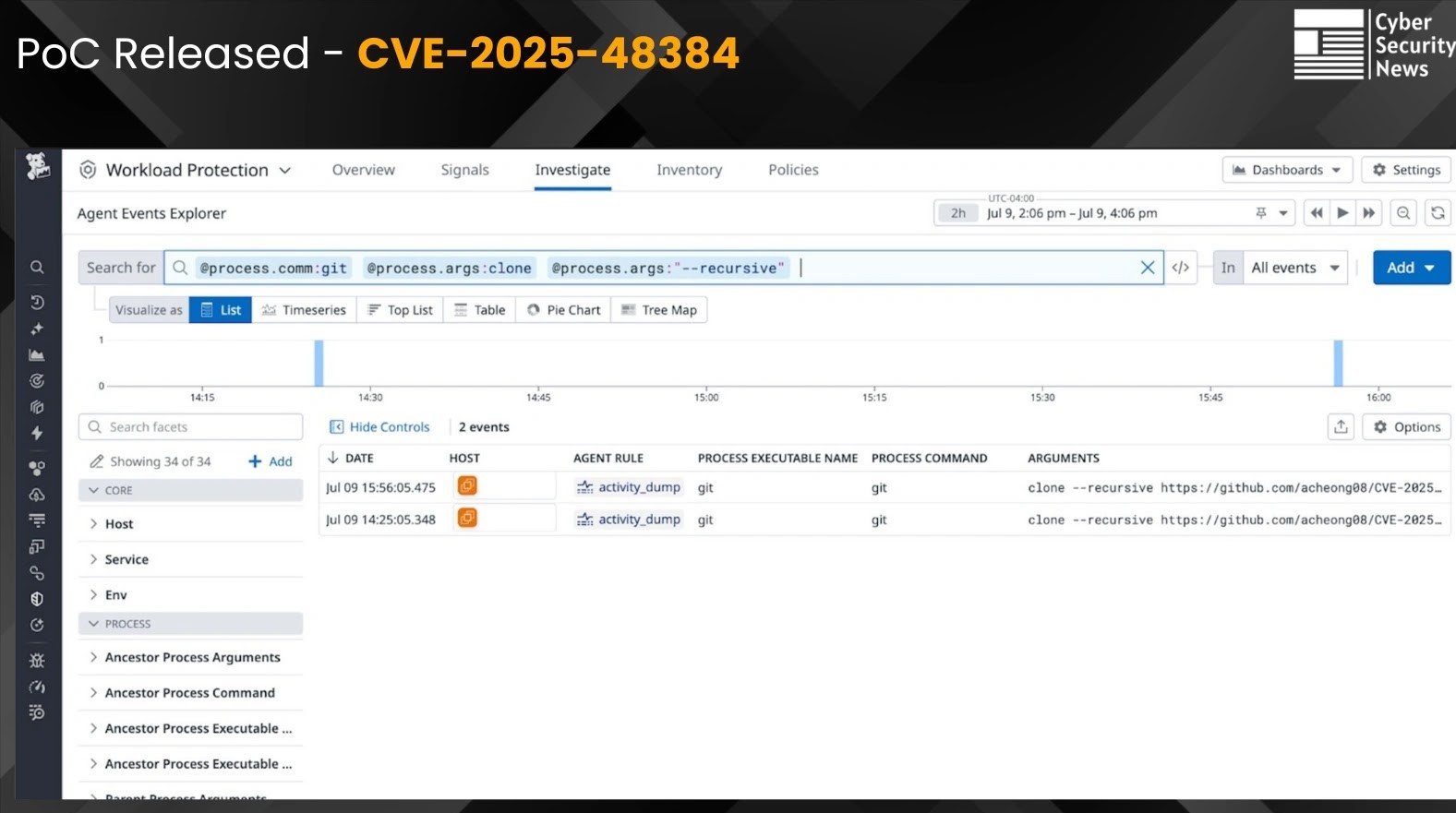Refresh the events view
This screenshot has height=813, width=1456.
1438,213
